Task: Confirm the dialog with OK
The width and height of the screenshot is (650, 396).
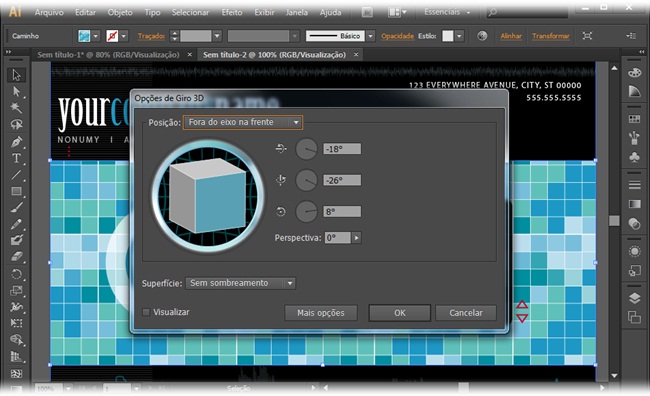Action: click(400, 313)
